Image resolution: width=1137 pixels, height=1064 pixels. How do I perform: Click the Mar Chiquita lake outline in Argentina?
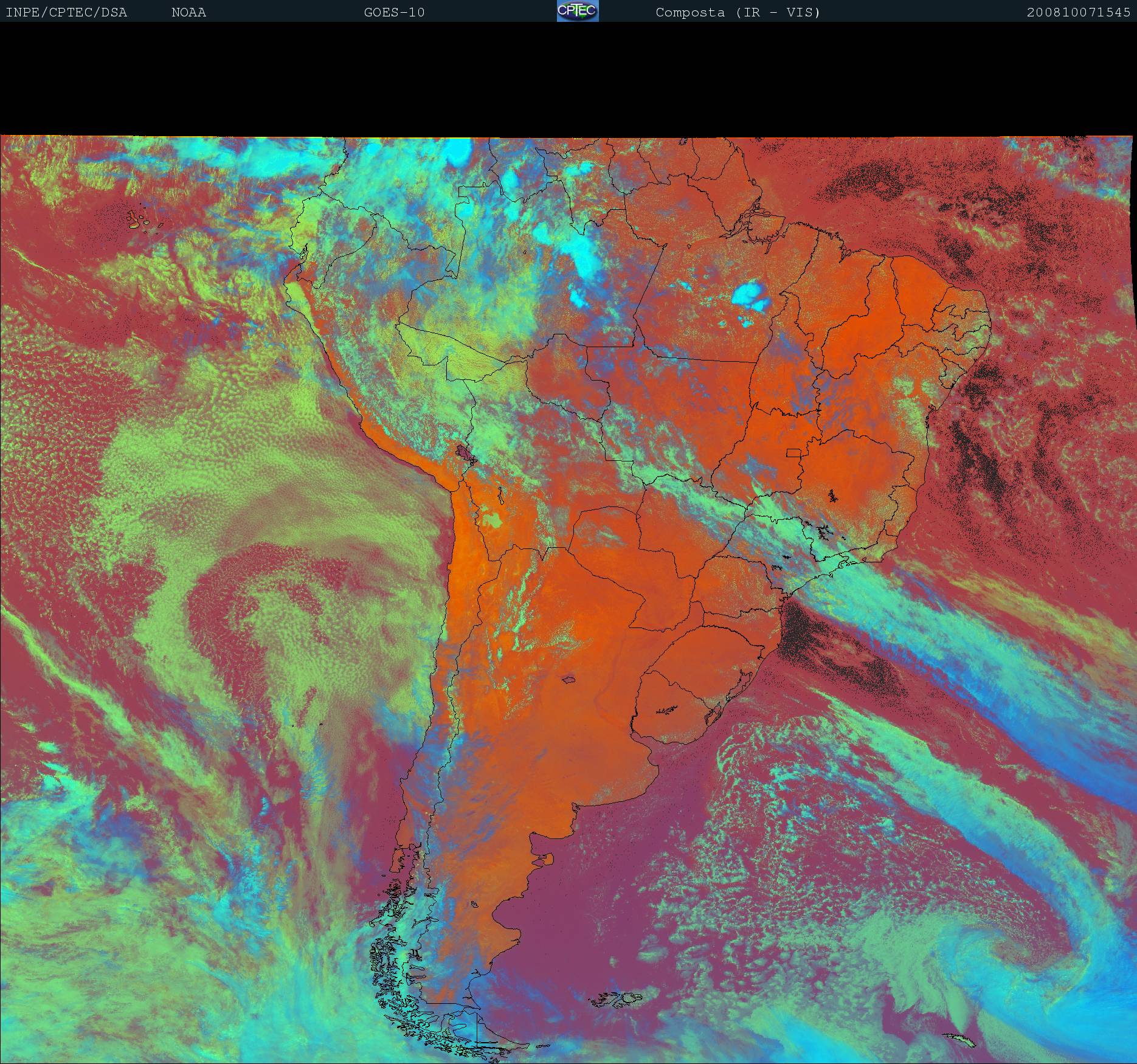pyautogui.click(x=569, y=680)
